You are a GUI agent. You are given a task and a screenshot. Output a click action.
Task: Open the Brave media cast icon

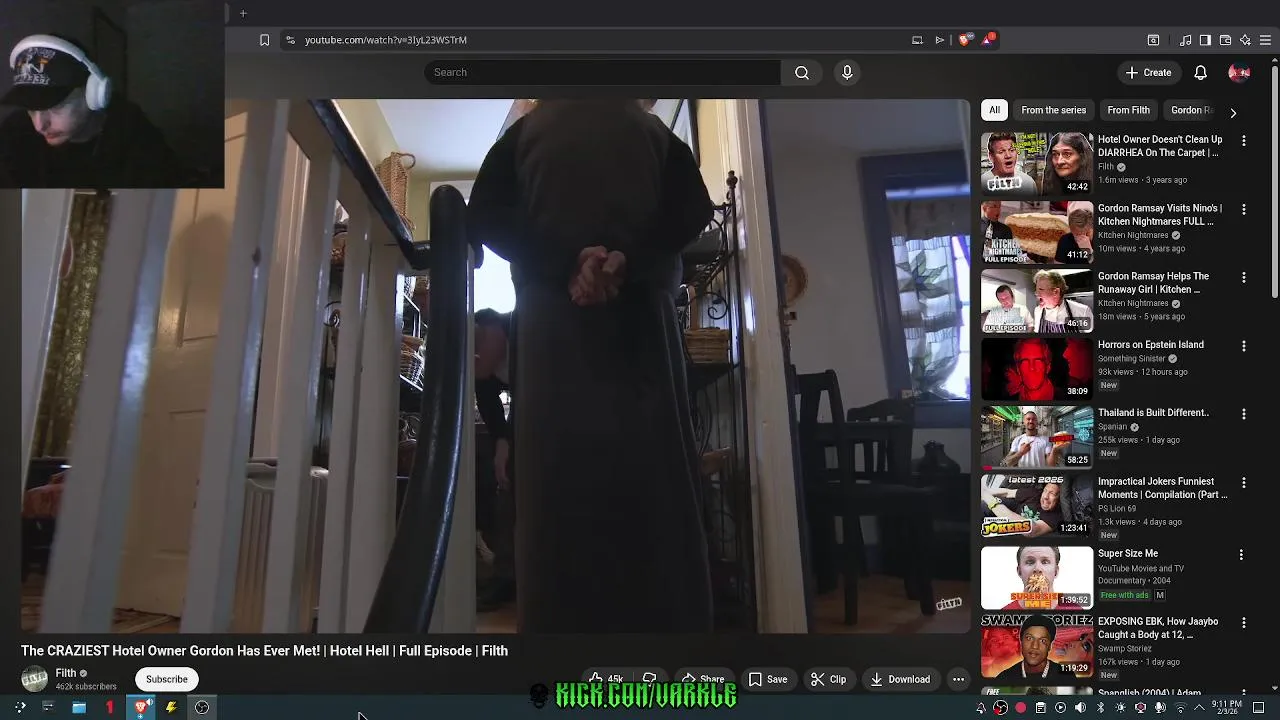(x=917, y=40)
